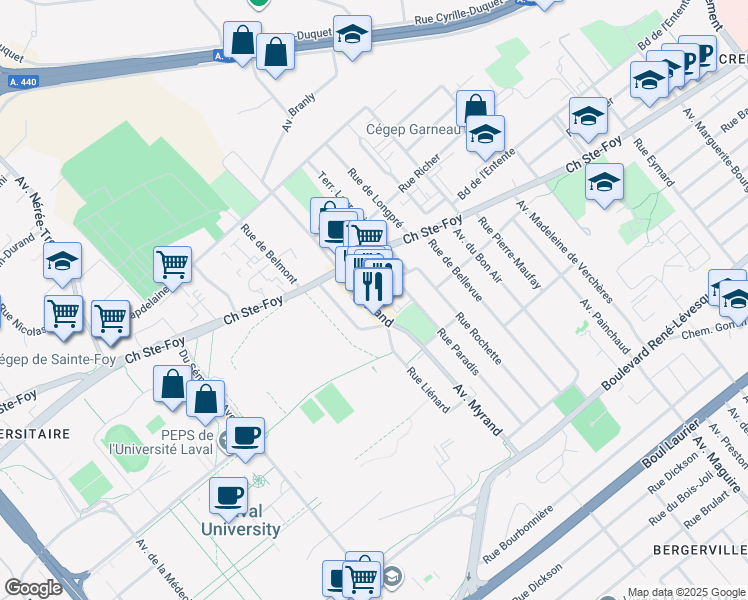The width and height of the screenshot is (748, 600).
Task: Click the gray school POI icon at the bottom
Action: [392, 576]
